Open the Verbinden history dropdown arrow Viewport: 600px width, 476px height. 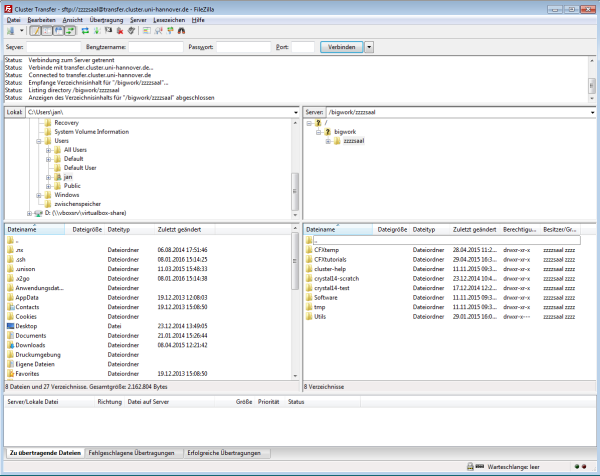[x=369, y=47]
